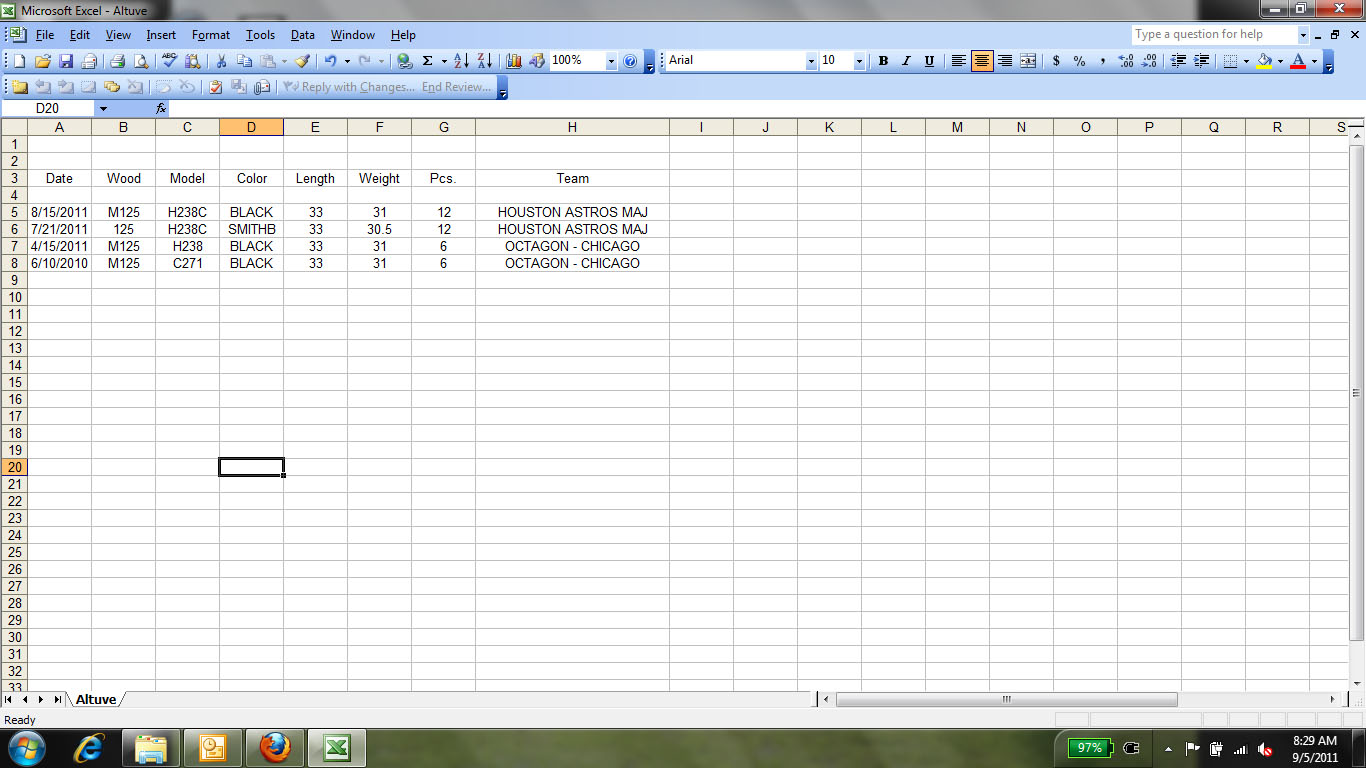Toggle Merge and Center
Screen dimensions: 1366x768
1028,61
